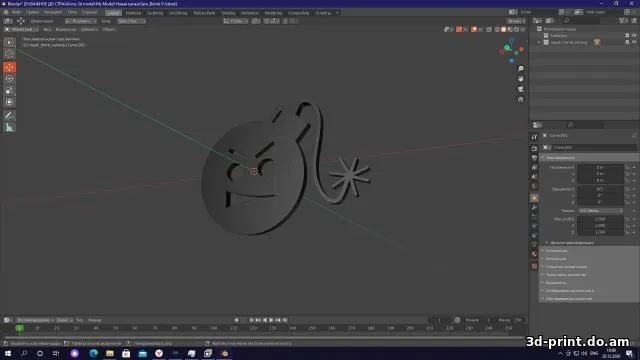Open the Output properties tab
The image size is (640, 360).
(534, 158)
